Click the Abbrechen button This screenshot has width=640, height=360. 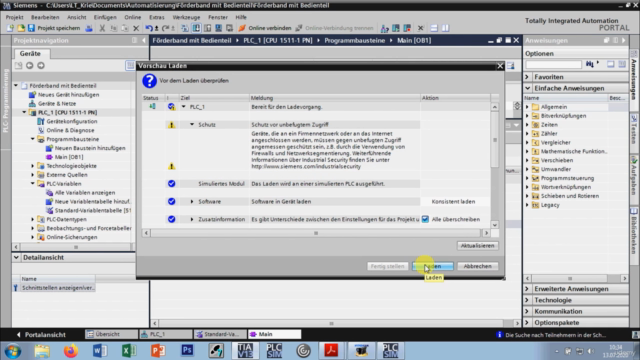[x=477, y=266]
